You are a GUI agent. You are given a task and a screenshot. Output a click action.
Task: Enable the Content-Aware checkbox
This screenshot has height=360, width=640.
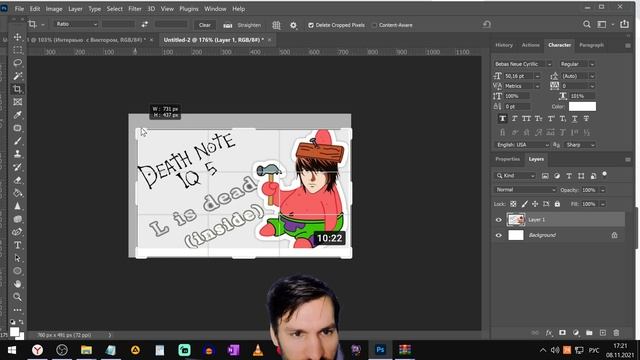pyautogui.click(x=374, y=25)
